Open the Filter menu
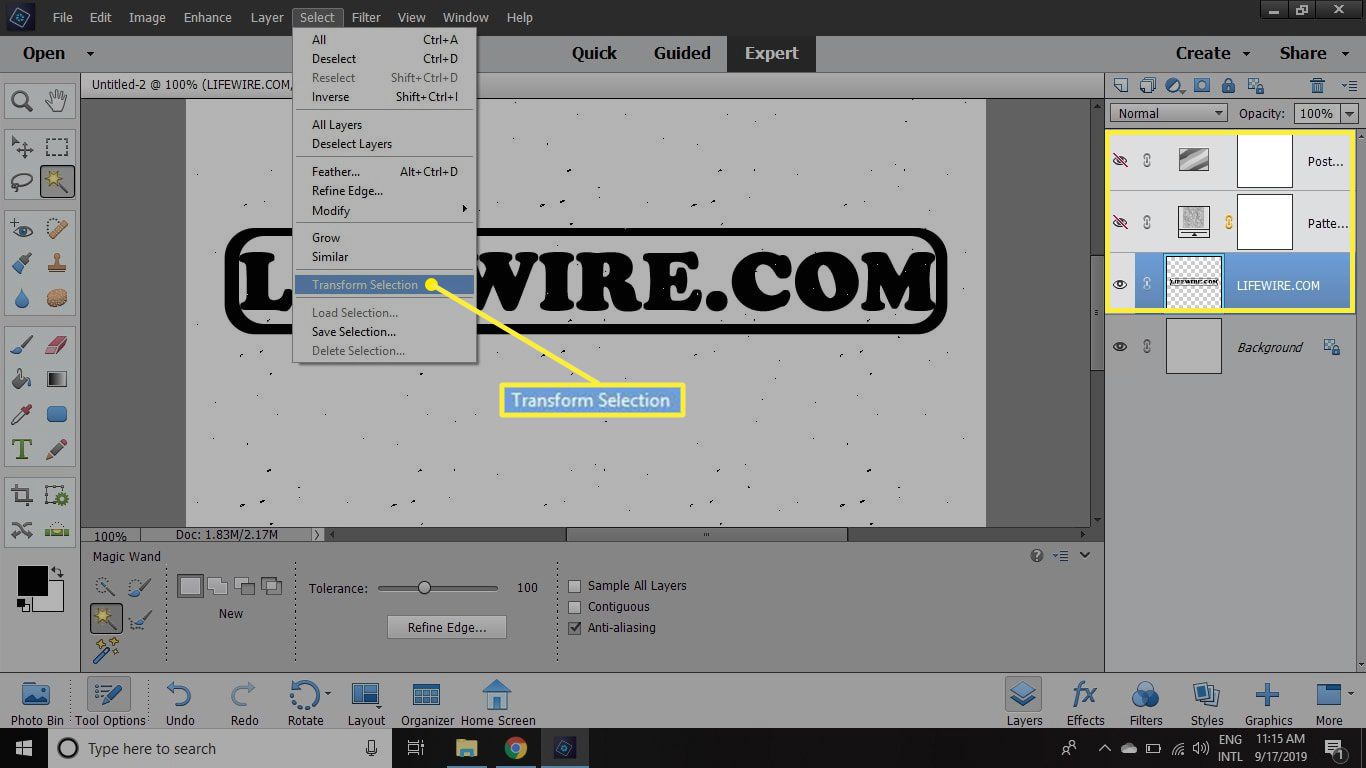1366x768 pixels. (366, 18)
